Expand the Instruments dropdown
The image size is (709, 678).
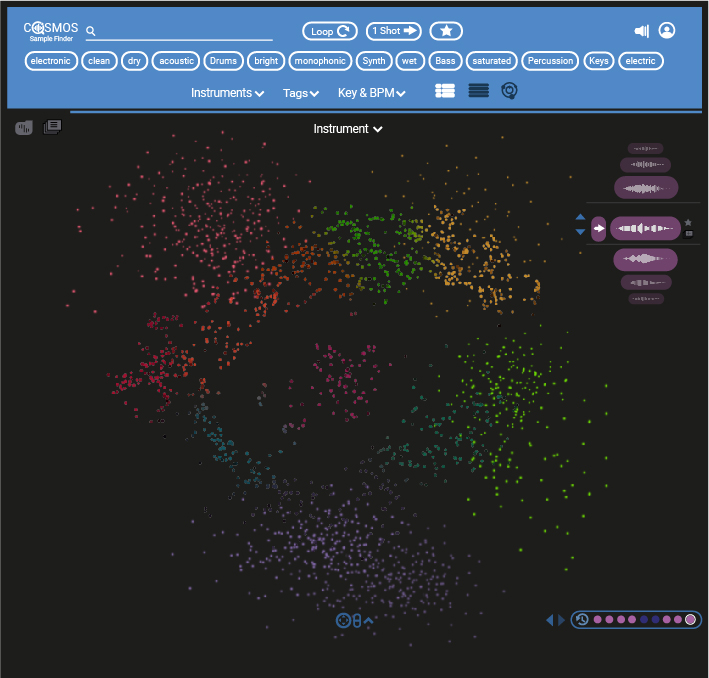227,93
